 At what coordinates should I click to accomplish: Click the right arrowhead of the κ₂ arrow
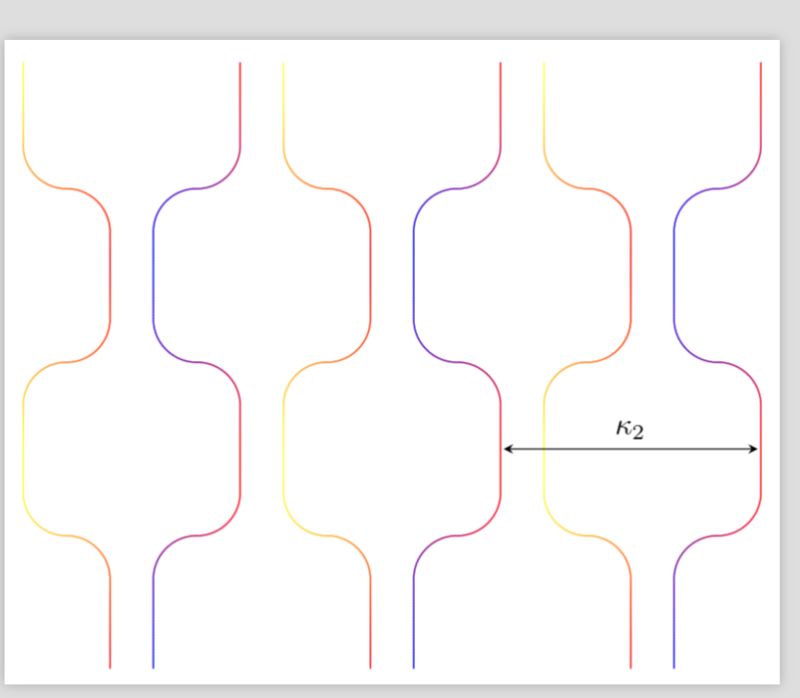click(756, 448)
